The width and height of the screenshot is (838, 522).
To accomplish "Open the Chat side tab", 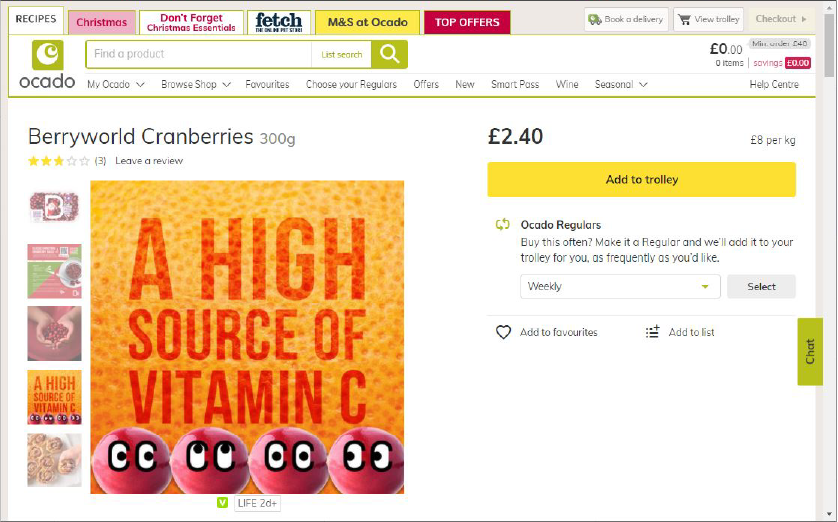I will click(x=810, y=351).
